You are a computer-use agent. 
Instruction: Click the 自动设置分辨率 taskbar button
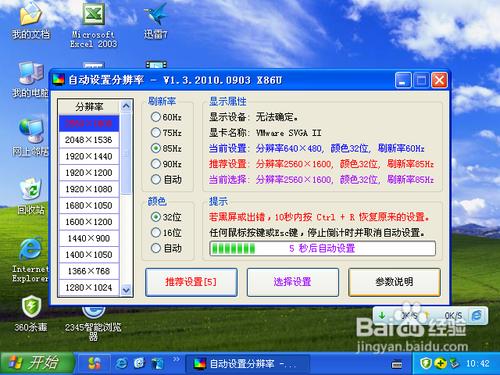247,364
